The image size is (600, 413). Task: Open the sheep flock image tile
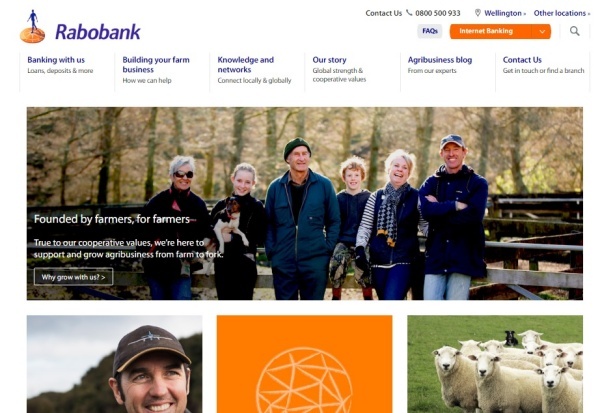(495, 364)
